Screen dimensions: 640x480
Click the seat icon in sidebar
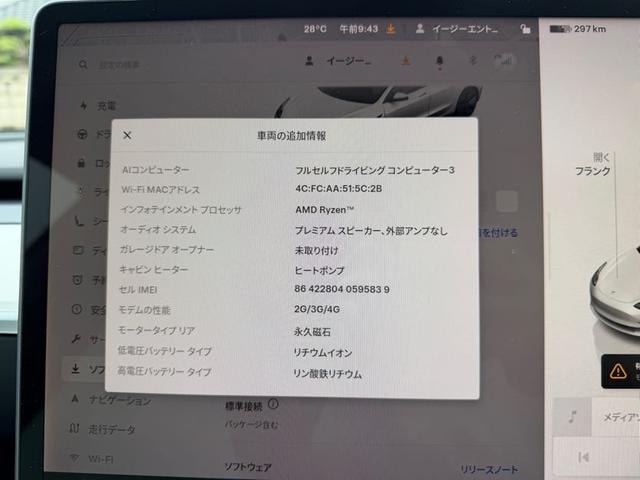pos(79,221)
